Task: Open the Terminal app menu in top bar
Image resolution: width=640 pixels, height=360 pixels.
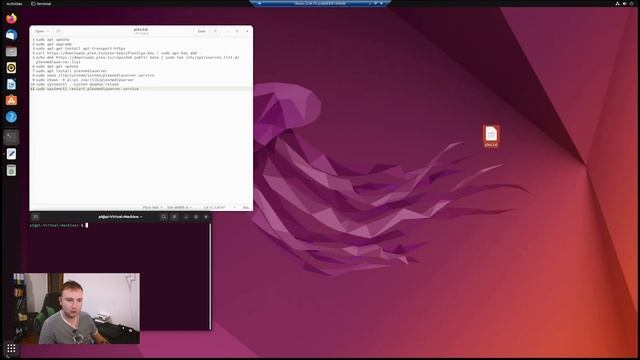Action: [x=41, y=4]
